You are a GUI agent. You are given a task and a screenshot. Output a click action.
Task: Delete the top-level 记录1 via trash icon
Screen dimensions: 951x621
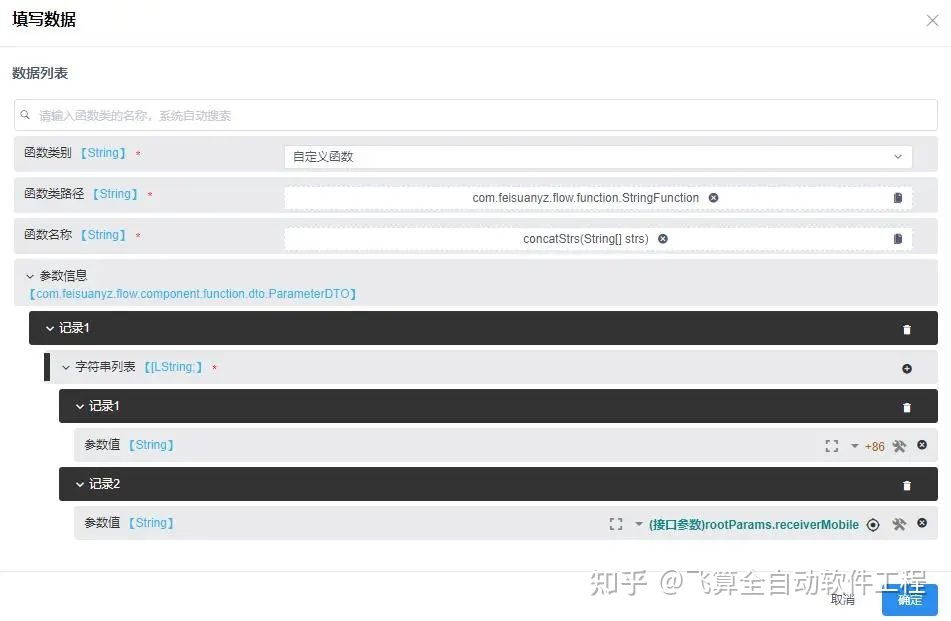907,329
